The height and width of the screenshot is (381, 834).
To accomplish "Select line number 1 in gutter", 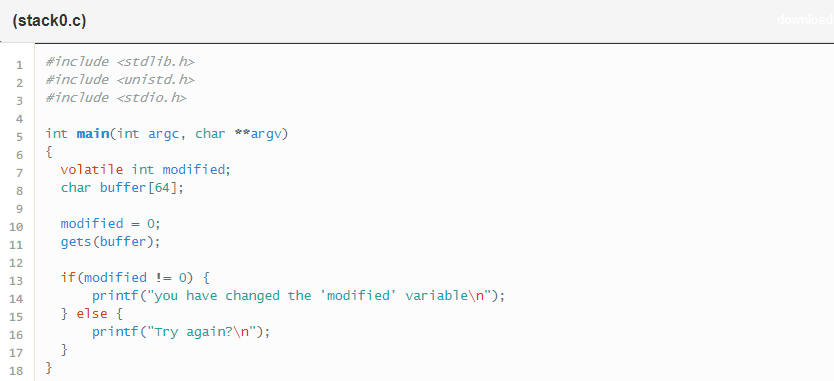I will coord(19,65).
